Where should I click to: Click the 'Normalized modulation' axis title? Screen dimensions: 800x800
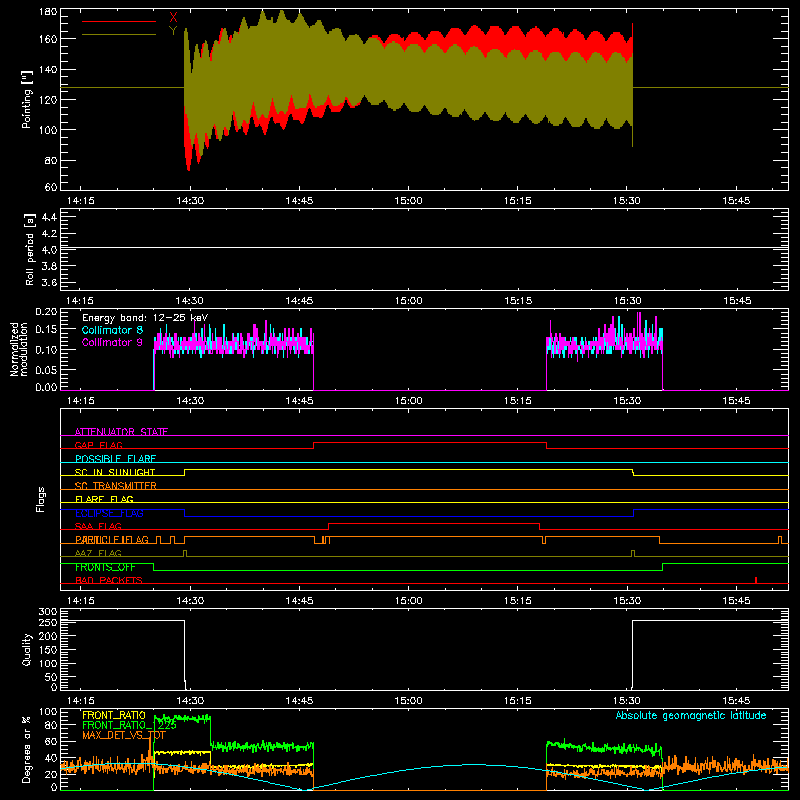(18, 349)
